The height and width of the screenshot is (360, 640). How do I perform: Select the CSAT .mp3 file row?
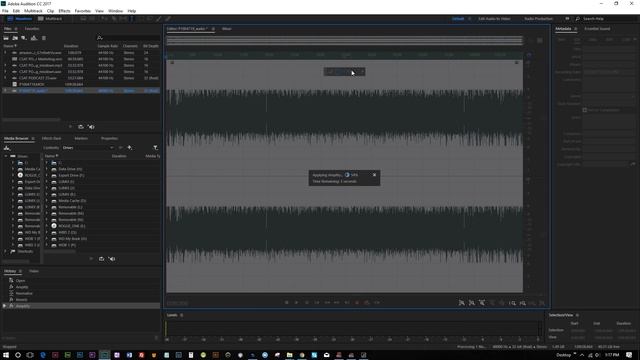[x=82, y=65]
